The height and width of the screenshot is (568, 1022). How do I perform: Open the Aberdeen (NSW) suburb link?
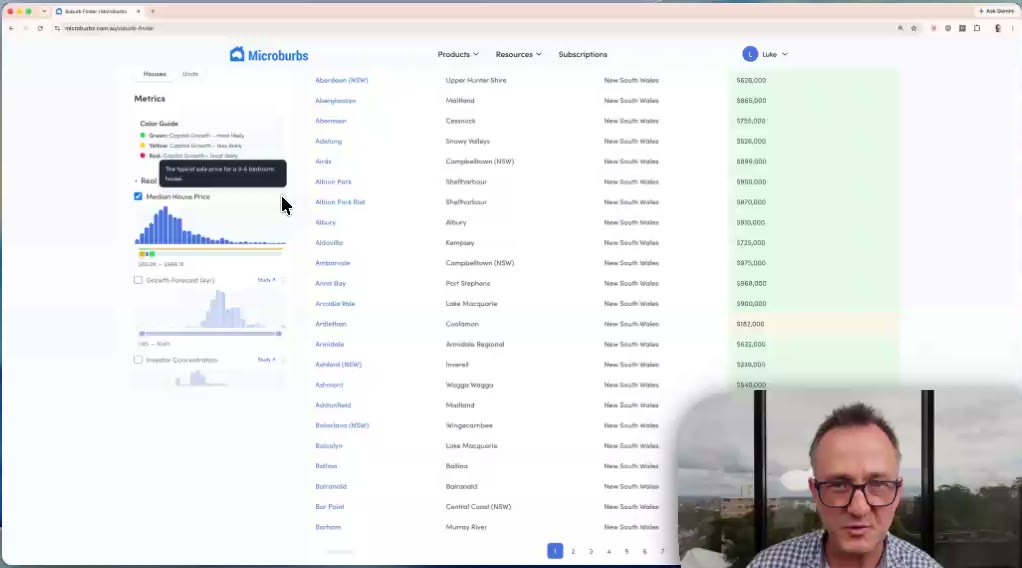point(342,80)
